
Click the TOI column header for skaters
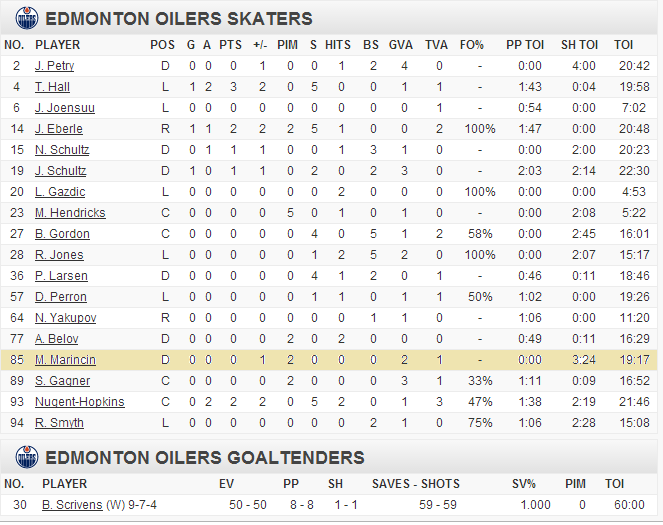click(x=624, y=45)
